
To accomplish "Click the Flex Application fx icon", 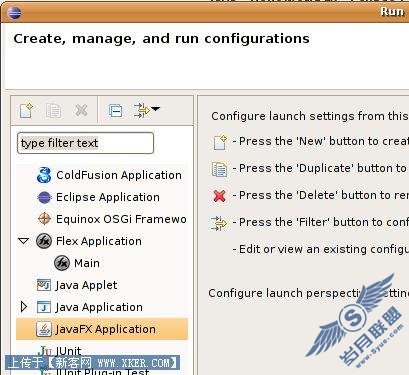I will 44,241.
